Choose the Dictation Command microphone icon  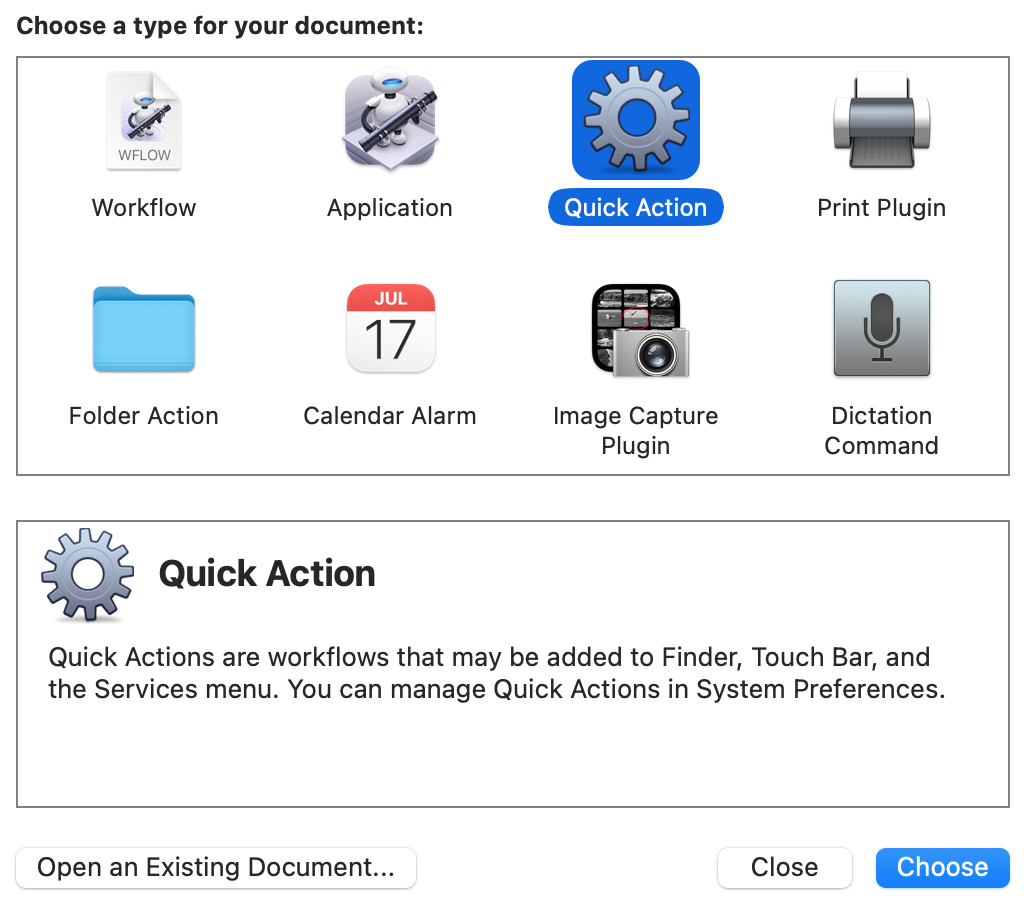point(882,328)
